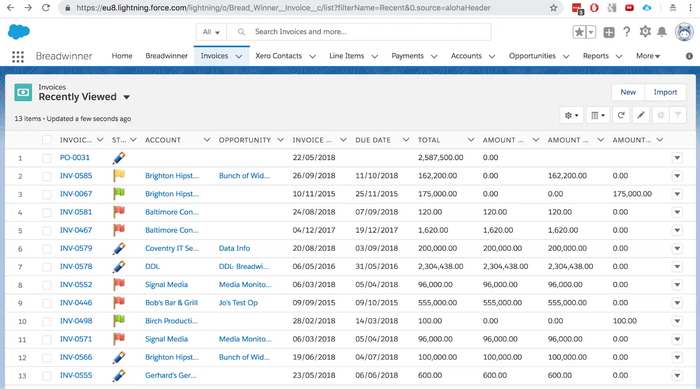700x389 pixels.
Task: Open the Payments tab
Action: 407,56
